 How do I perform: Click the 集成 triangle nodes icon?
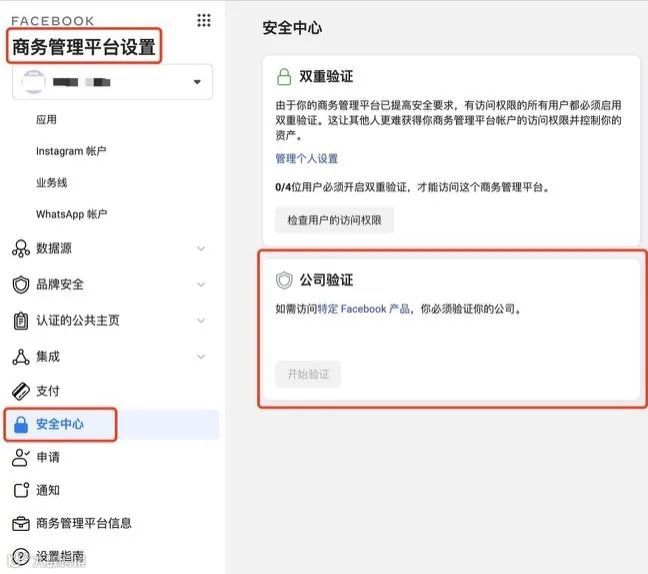coord(21,357)
